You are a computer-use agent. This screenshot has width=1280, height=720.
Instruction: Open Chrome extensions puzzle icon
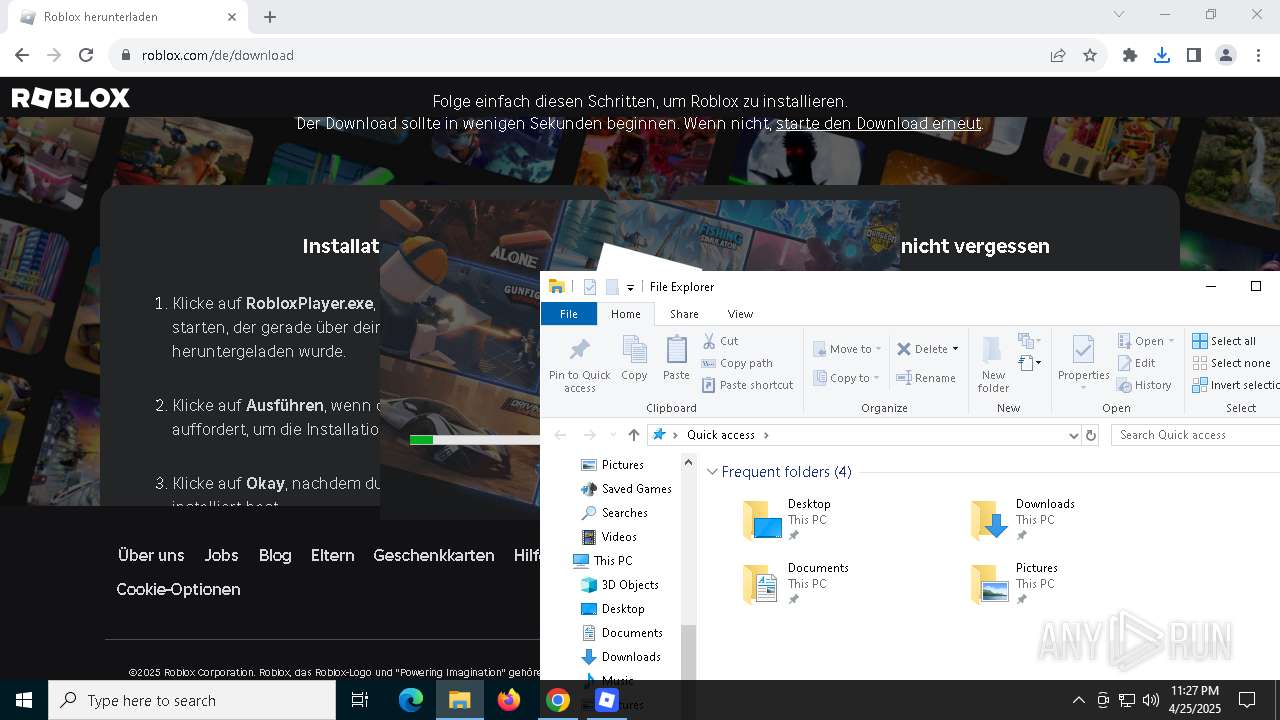point(1130,55)
